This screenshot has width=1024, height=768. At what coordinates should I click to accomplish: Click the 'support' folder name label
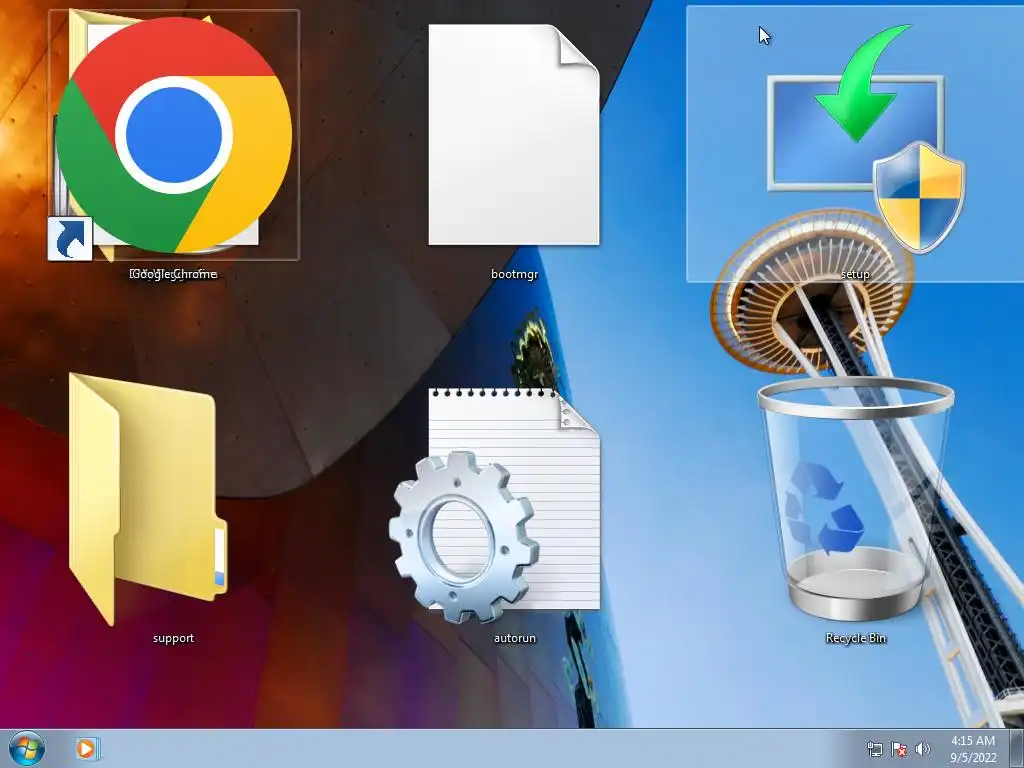click(173, 638)
